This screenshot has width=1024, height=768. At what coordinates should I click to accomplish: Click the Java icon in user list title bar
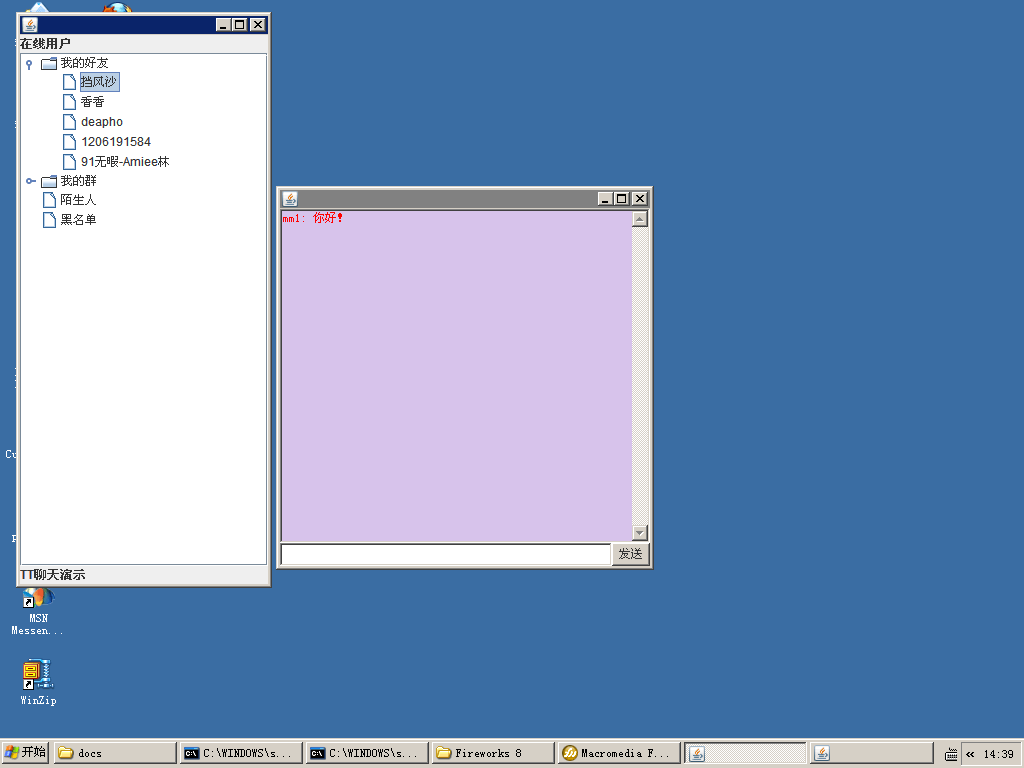click(30, 25)
